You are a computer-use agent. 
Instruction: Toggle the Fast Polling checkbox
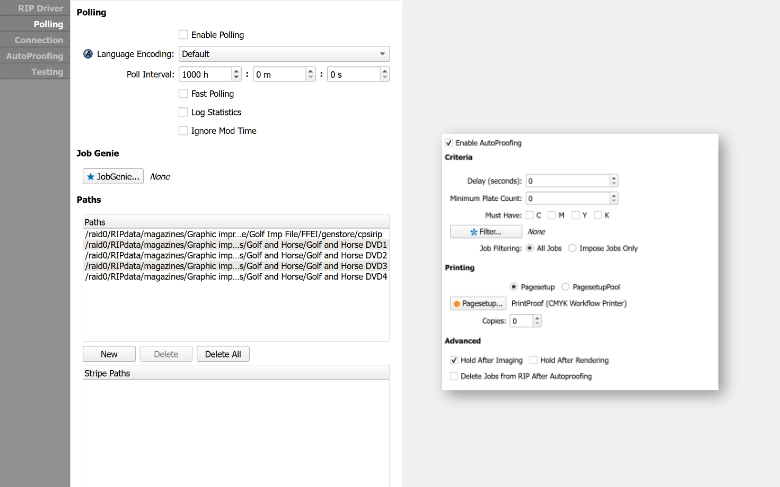click(x=183, y=93)
